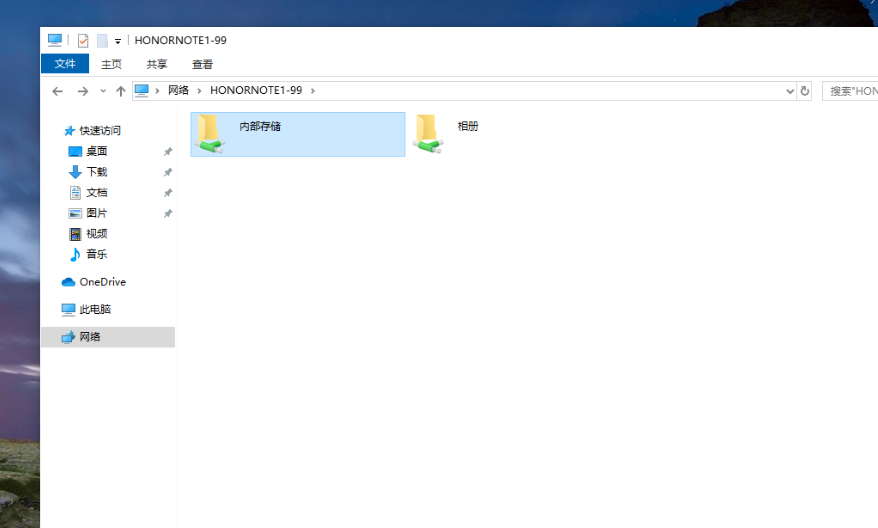
Task: Select the 相册 network folder
Action: tap(429, 134)
